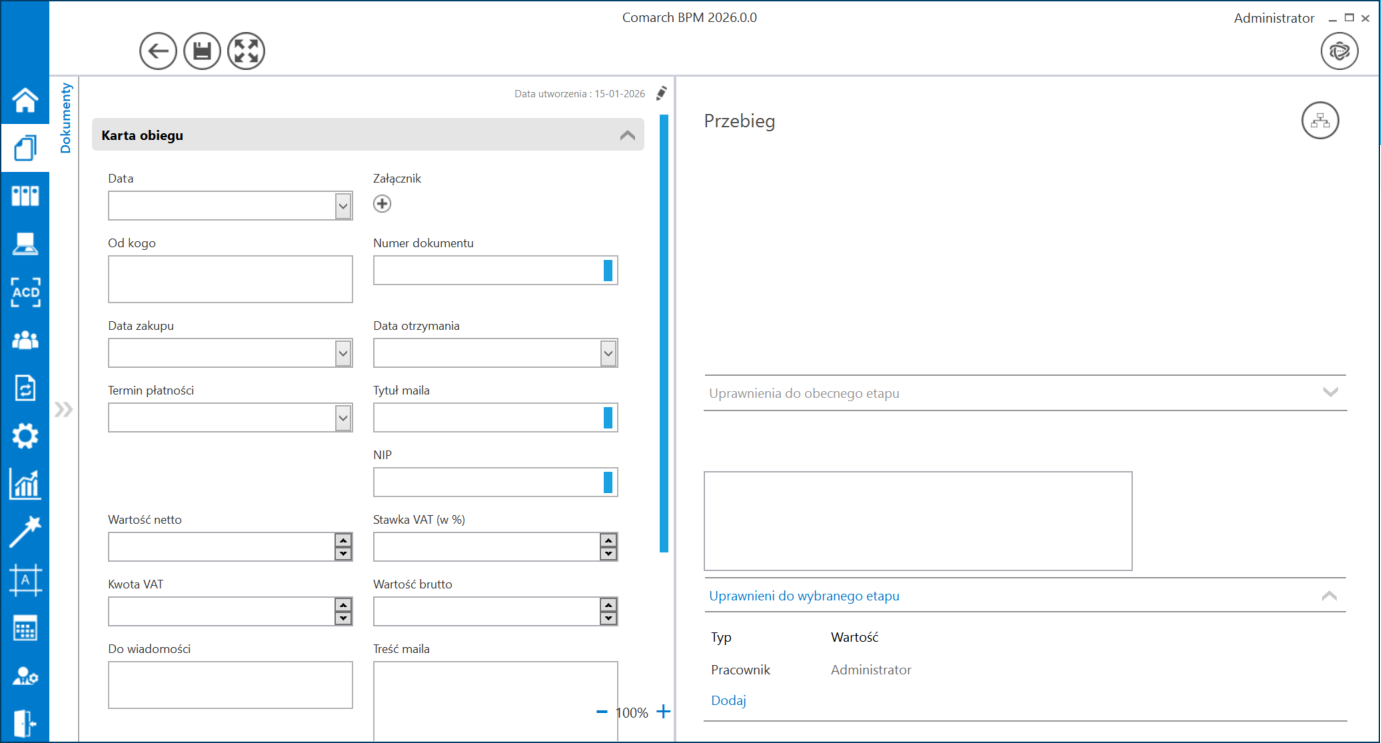Save the document with floppy disk icon
1381x743 pixels.
tap(202, 51)
